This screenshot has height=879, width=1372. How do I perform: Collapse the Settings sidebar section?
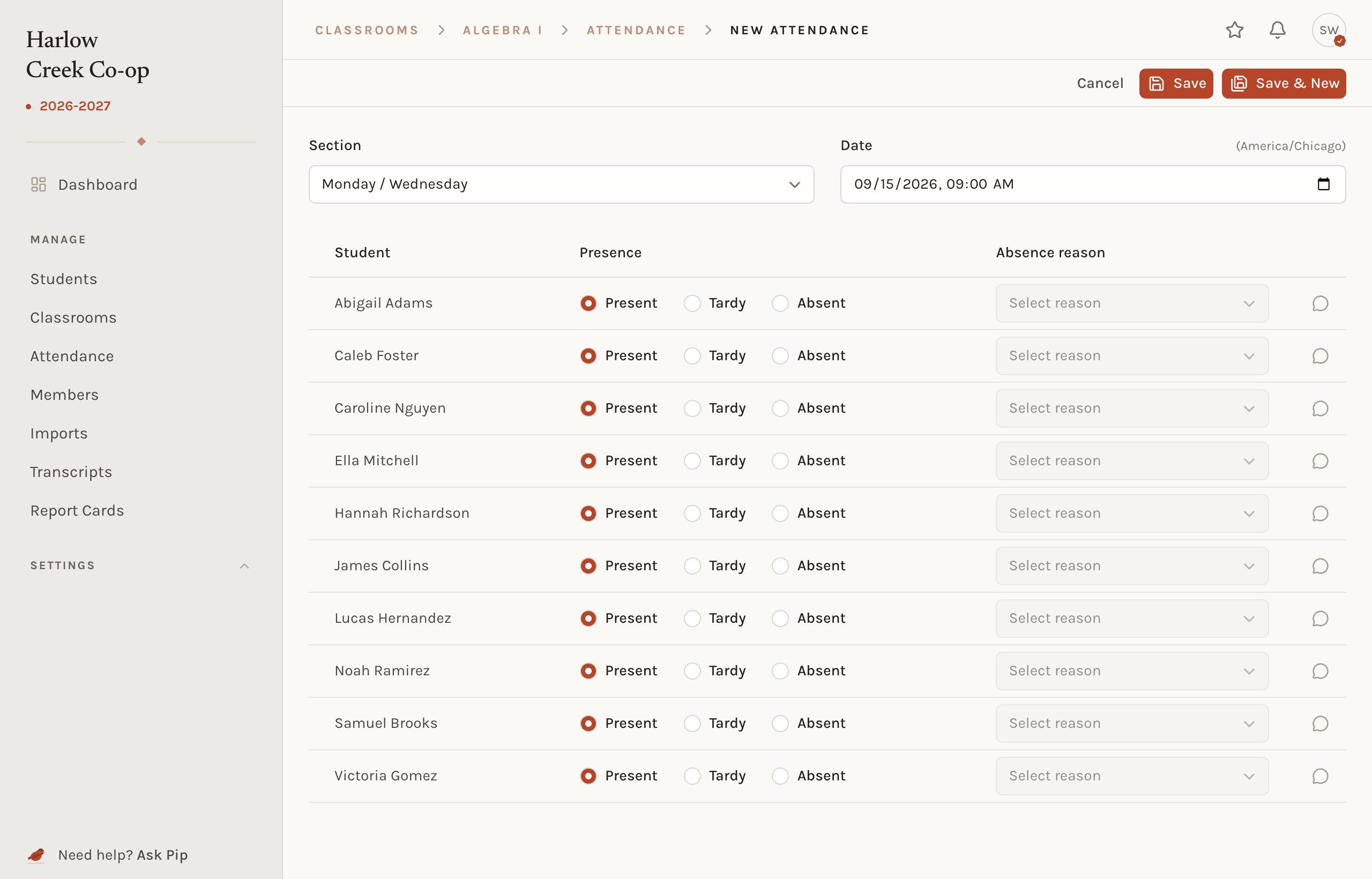[x=244, y=565]
